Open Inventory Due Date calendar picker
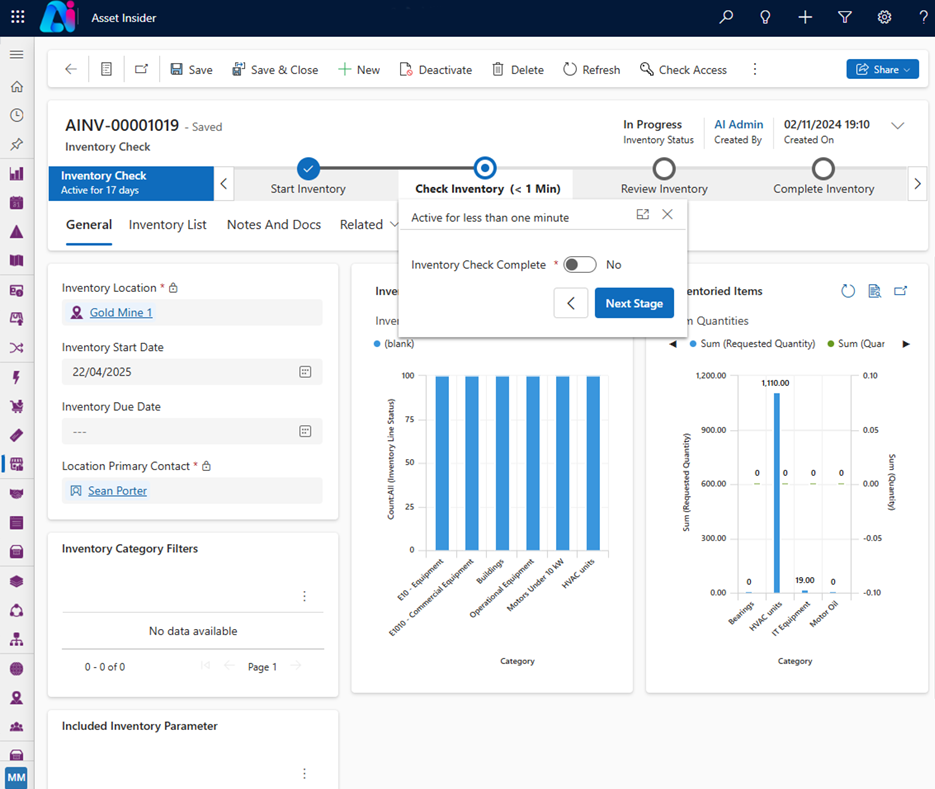This screenshot has width=935, height=789. pos(305,431)
